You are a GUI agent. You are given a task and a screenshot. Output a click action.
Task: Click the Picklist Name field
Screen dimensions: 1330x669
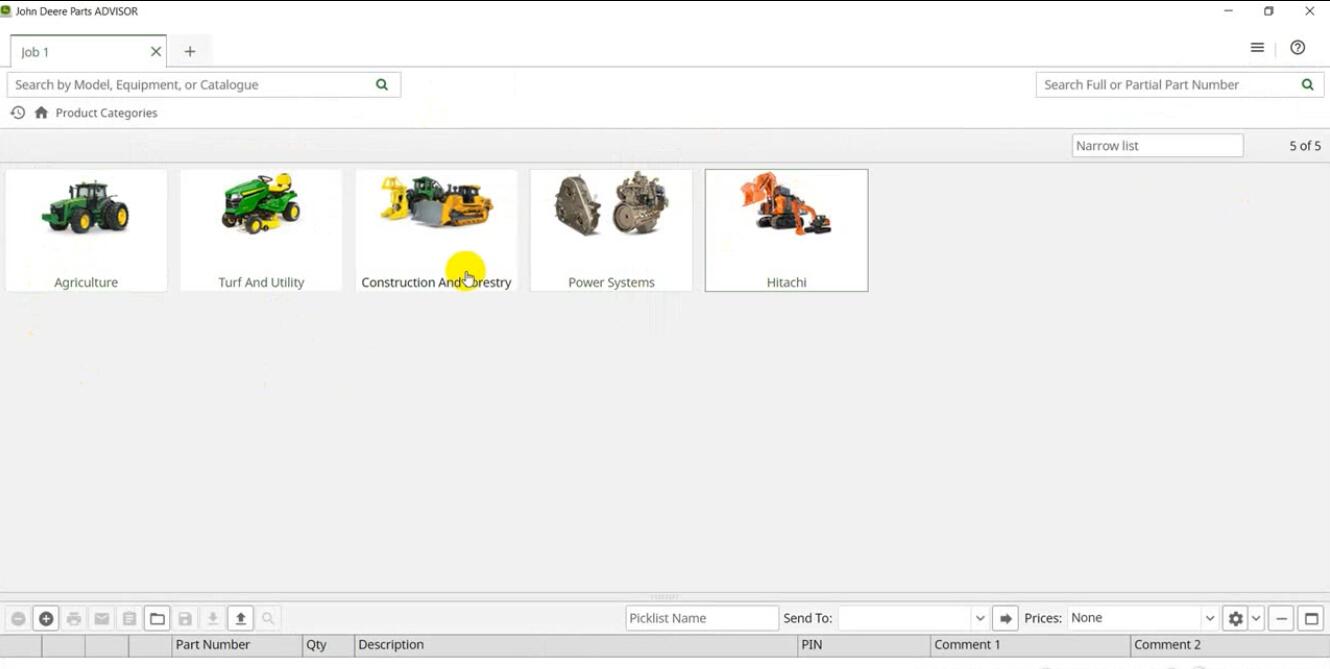point(702,619)
